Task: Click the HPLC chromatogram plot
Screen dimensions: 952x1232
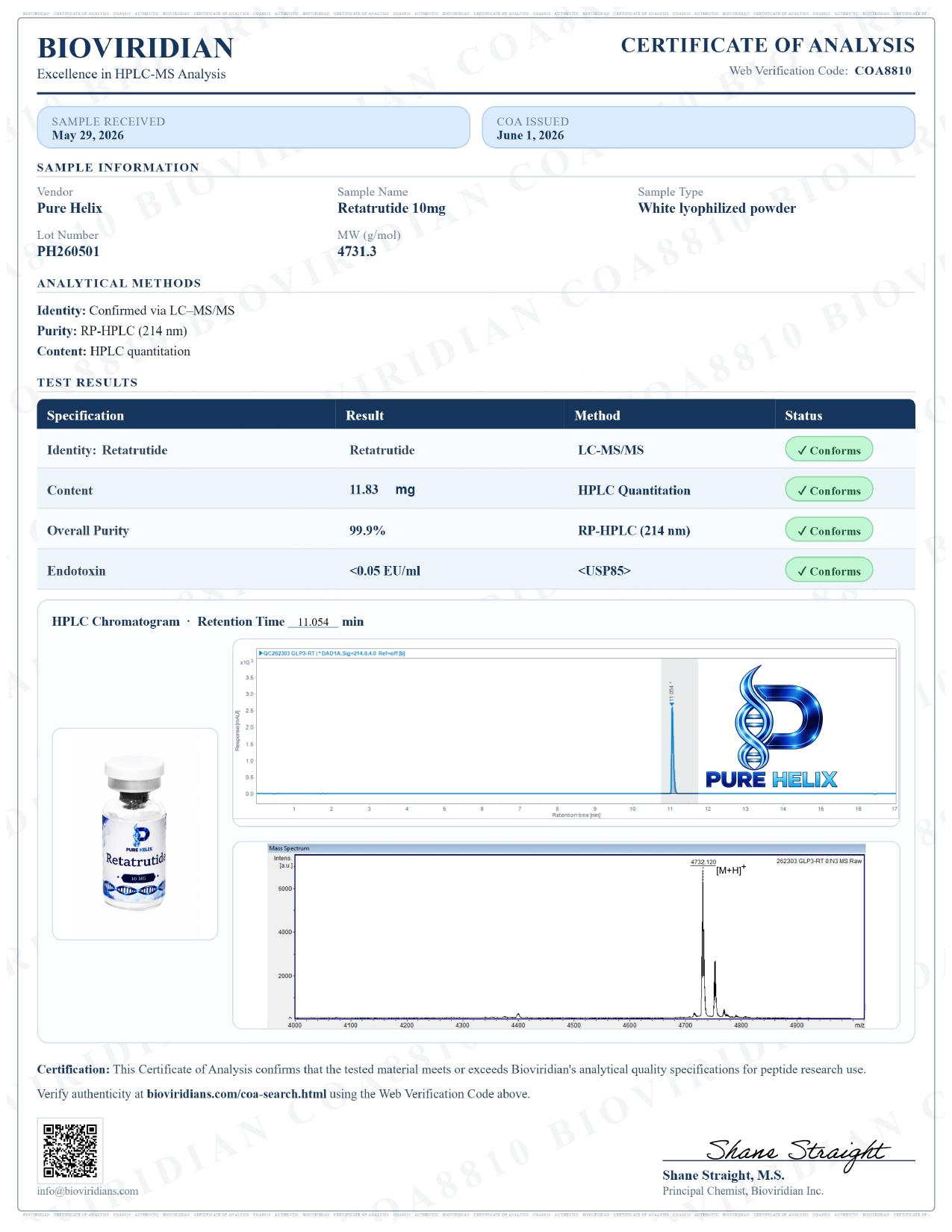Action: click(x=566, y=732)
